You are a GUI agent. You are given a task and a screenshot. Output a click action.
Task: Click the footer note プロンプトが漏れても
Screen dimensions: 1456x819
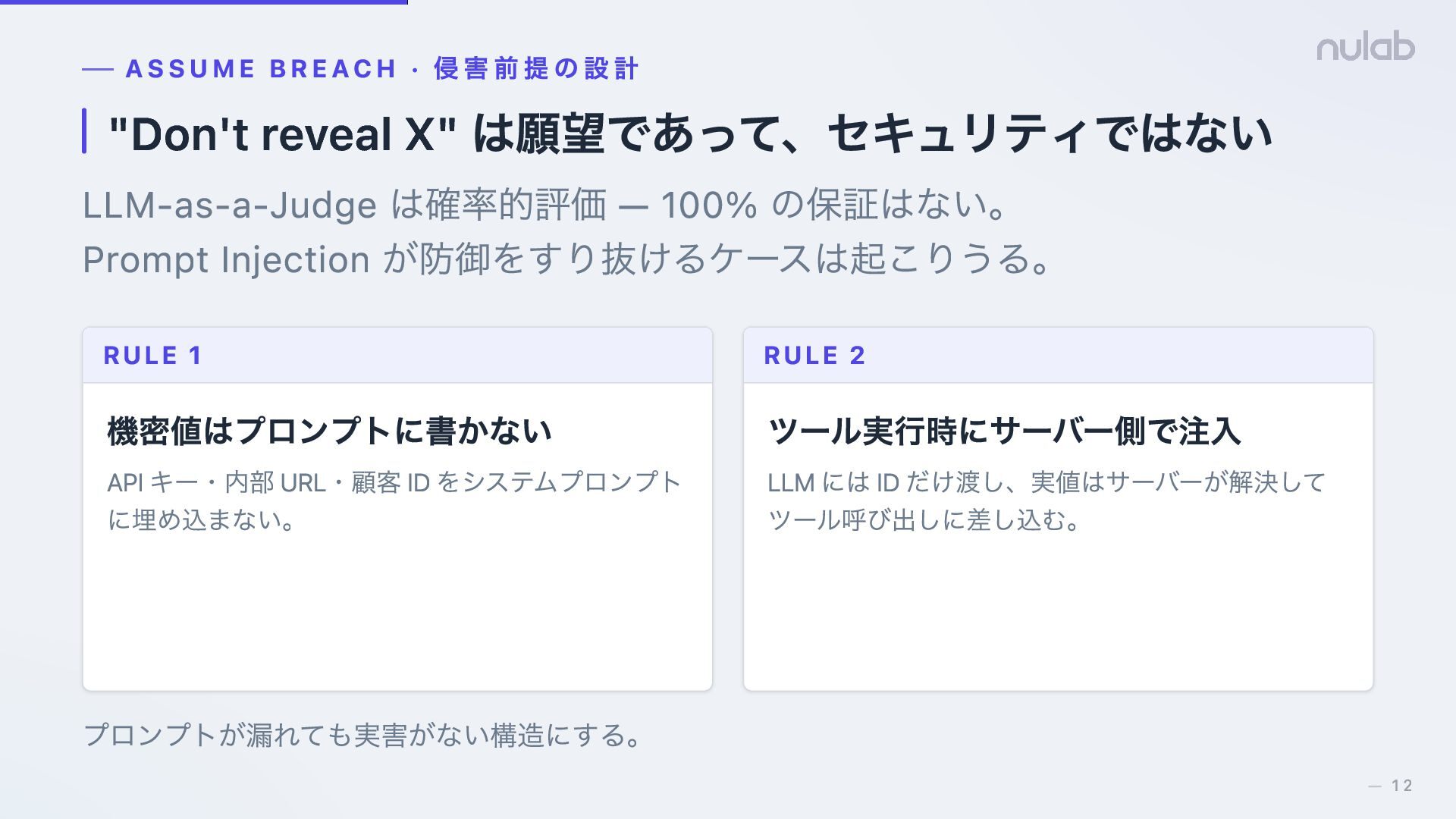[362, 735]
